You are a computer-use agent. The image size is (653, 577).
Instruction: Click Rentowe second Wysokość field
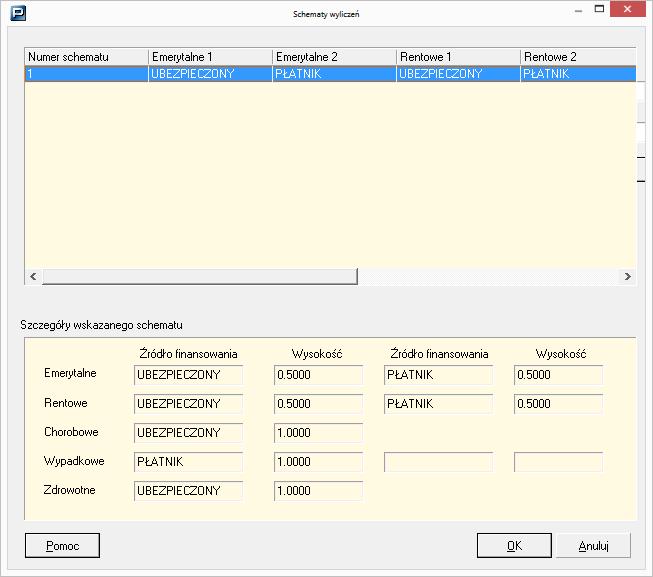(x=558, y=404)
